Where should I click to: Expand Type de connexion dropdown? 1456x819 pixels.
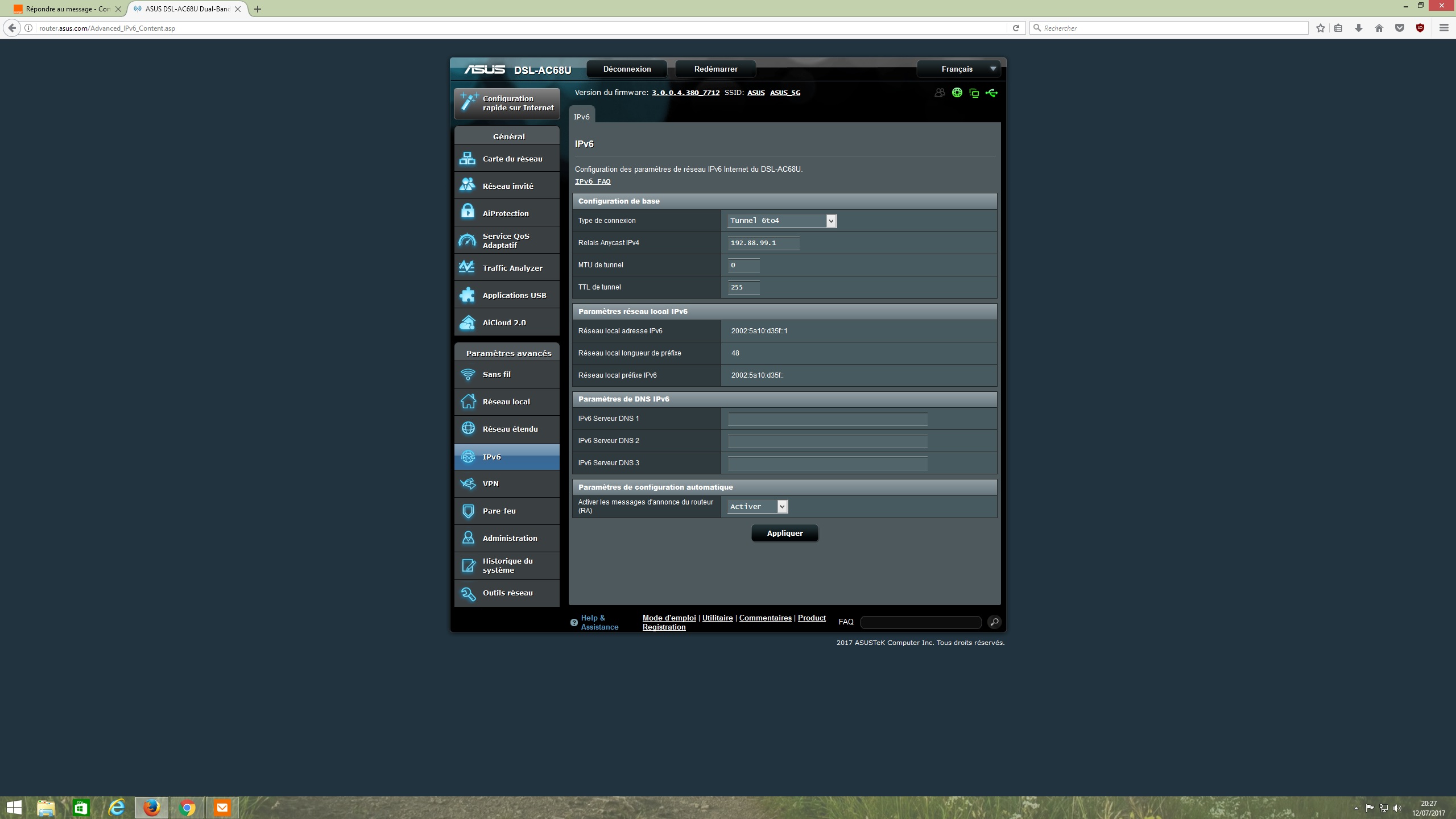781,221
